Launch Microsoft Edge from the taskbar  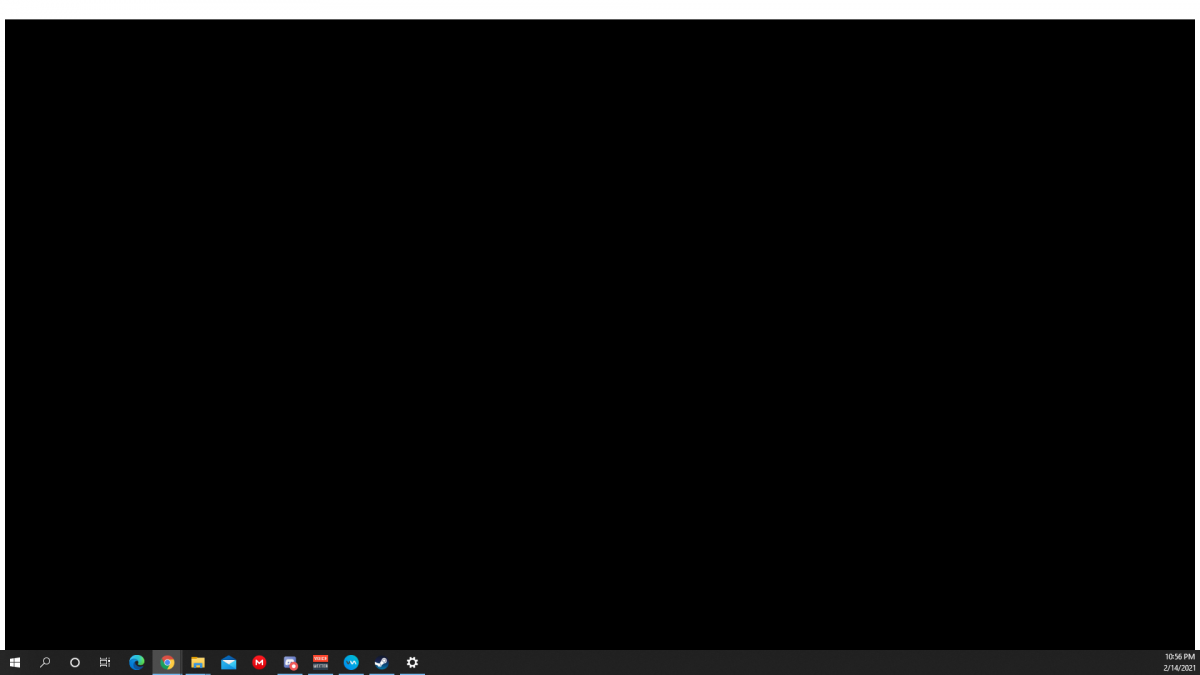click(137, 662)
